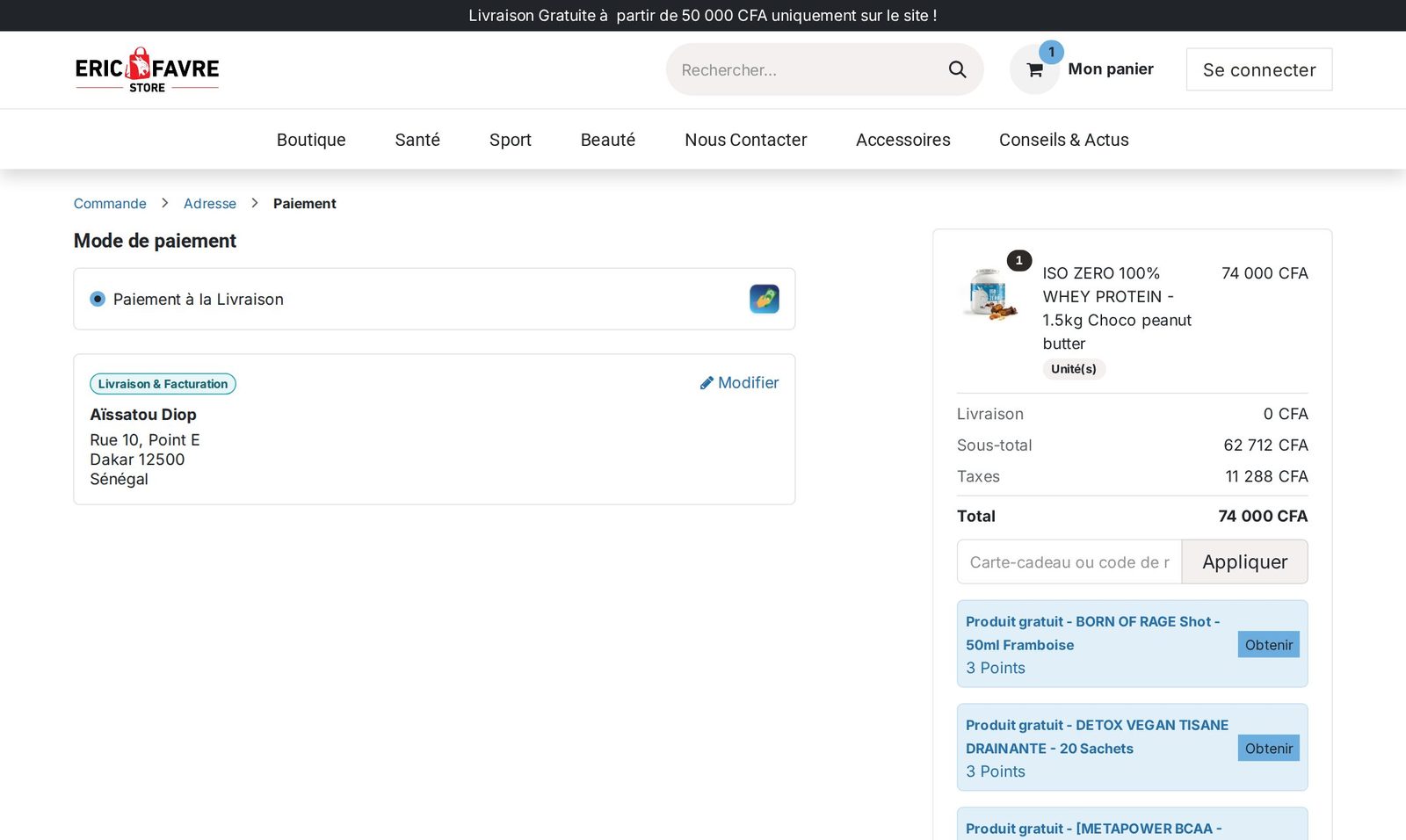
Task: Click the cash on delivery payment icon
Action: click(765, 299)
